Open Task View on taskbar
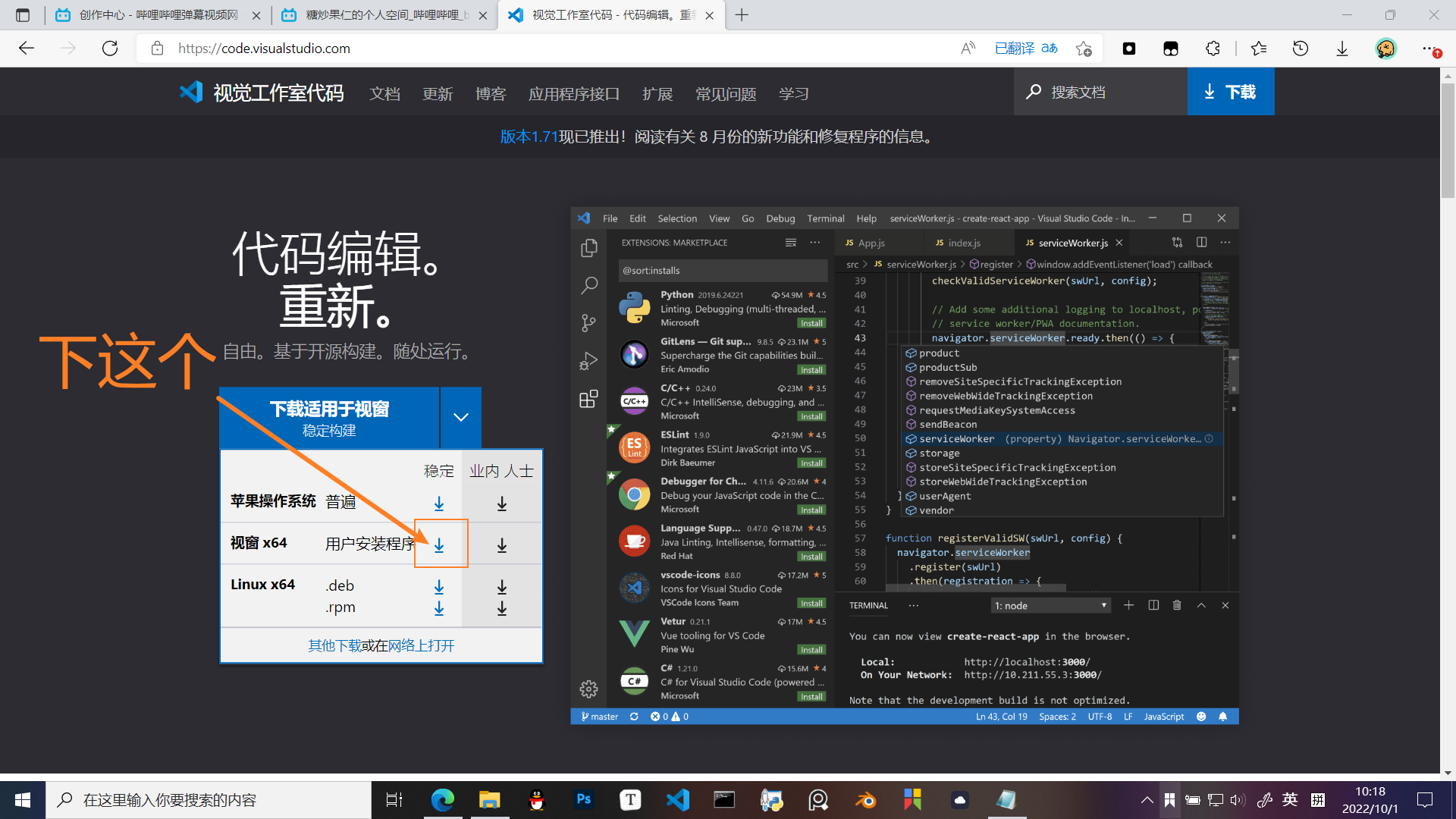The width and height of the screenshot is (1456, 819). pos(394,800)
